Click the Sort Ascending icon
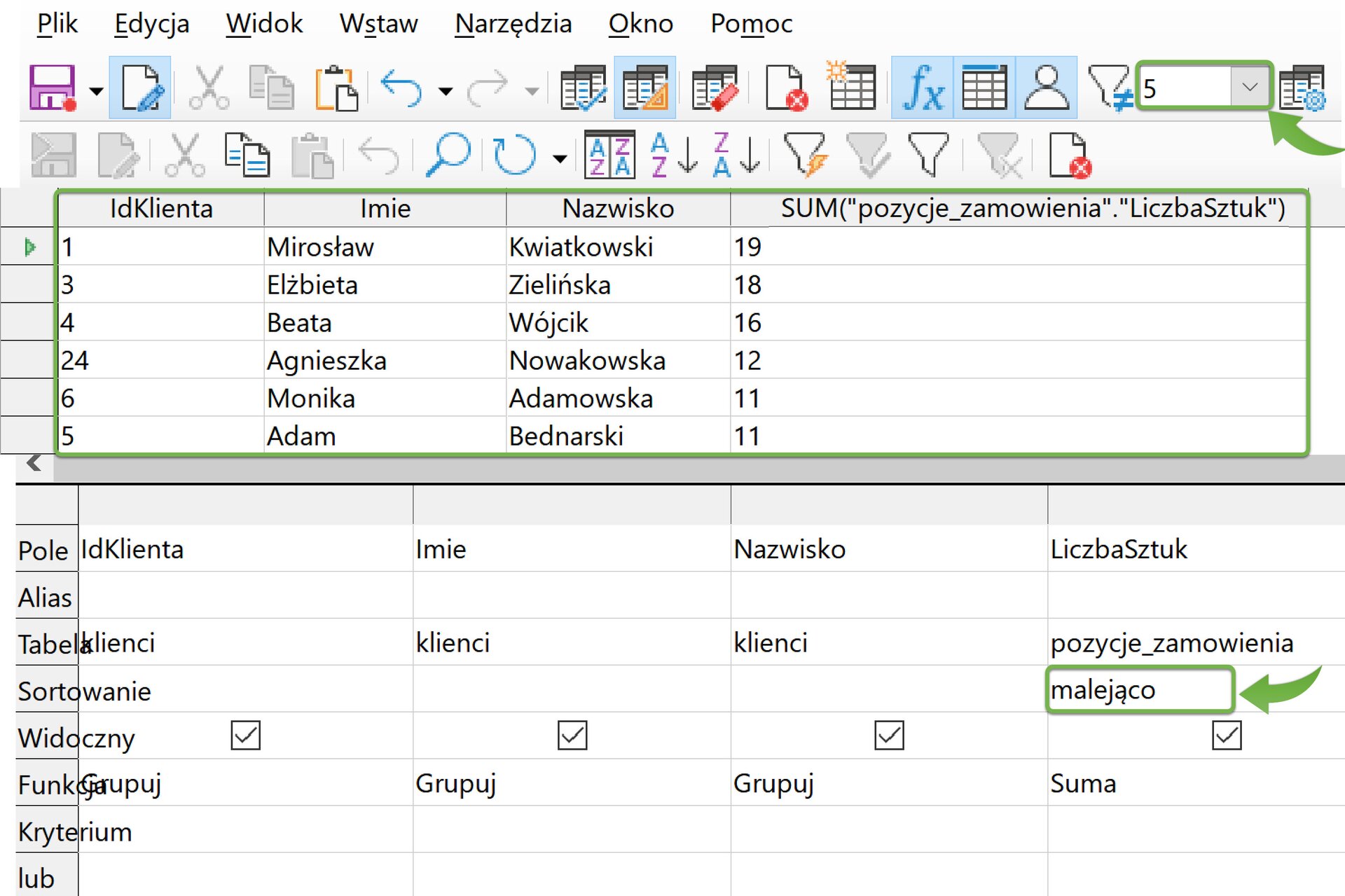The height and width of the screenshot is (896, 1345). coord(674,155)
